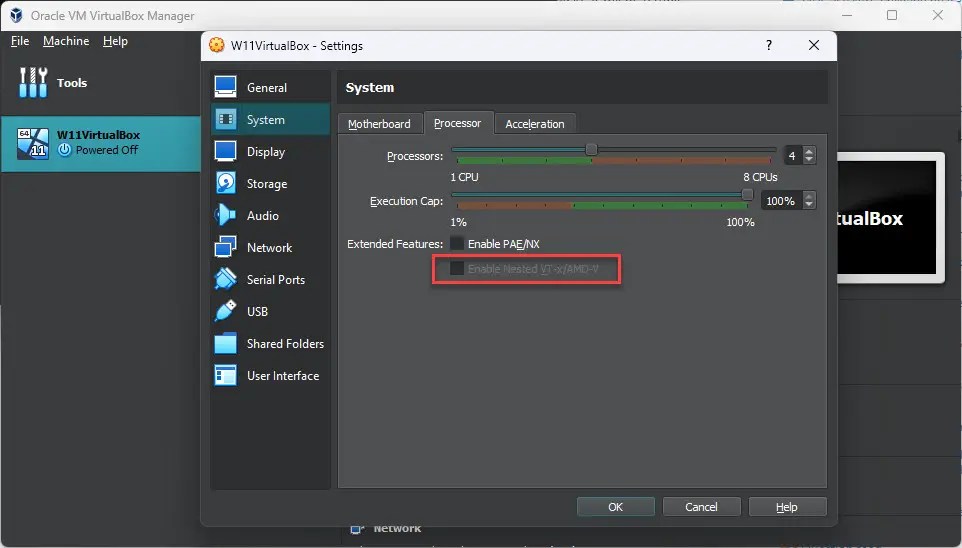Click the Network icon in Manager details pane
962x548 pixels.
point(358,529)
